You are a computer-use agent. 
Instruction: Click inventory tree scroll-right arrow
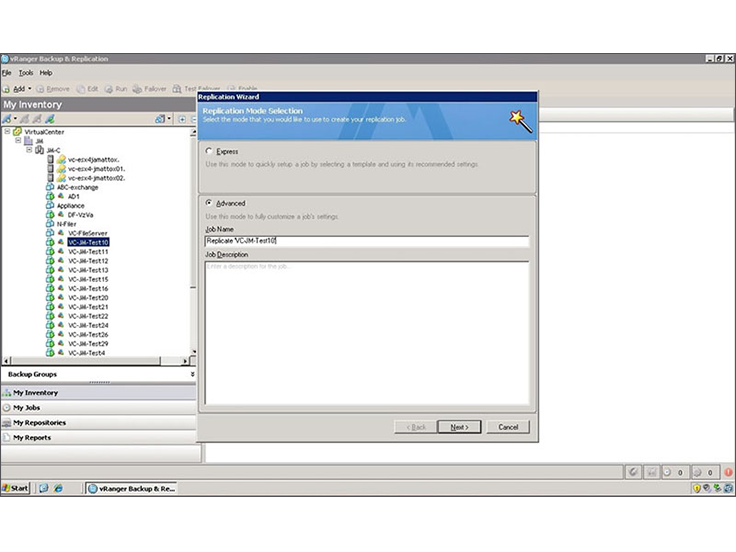point(185,361)
